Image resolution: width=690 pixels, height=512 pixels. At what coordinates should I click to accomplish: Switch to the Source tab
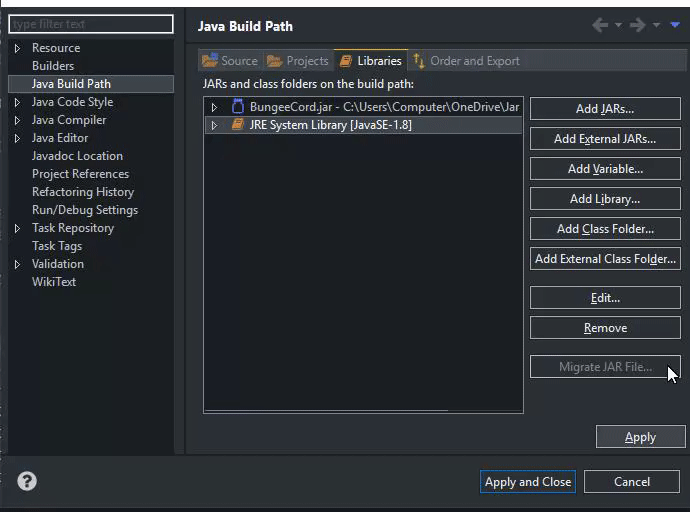tap(230, 60)
